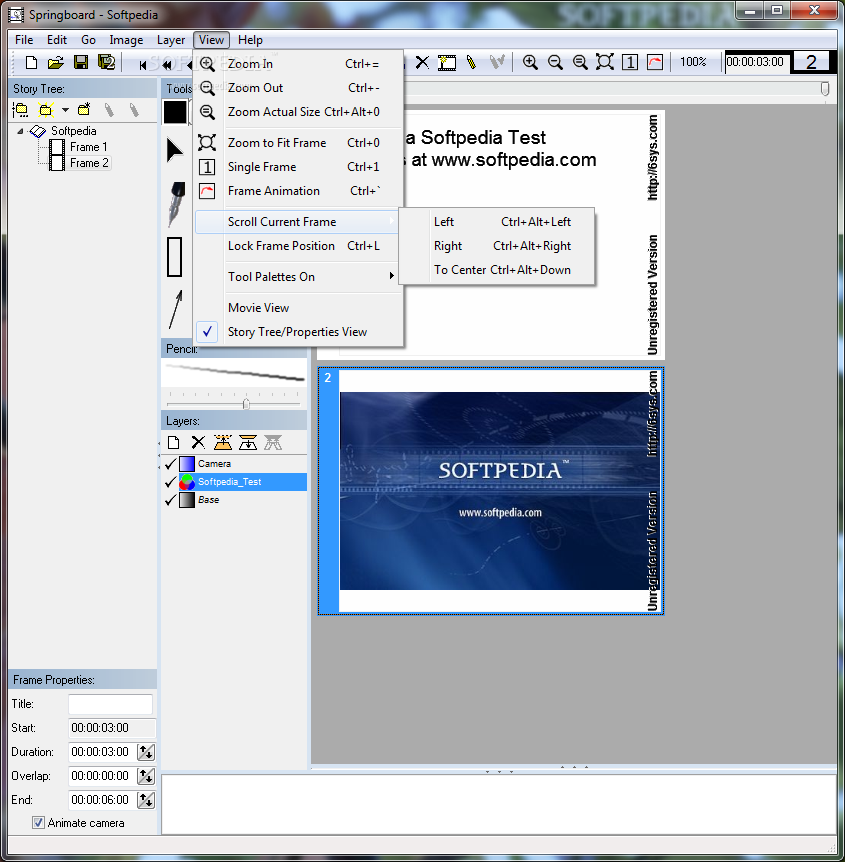This screenshot has height=862, width=845.
Task: Click the Frame Animation toolbar icon
Action: click(655, 62)
